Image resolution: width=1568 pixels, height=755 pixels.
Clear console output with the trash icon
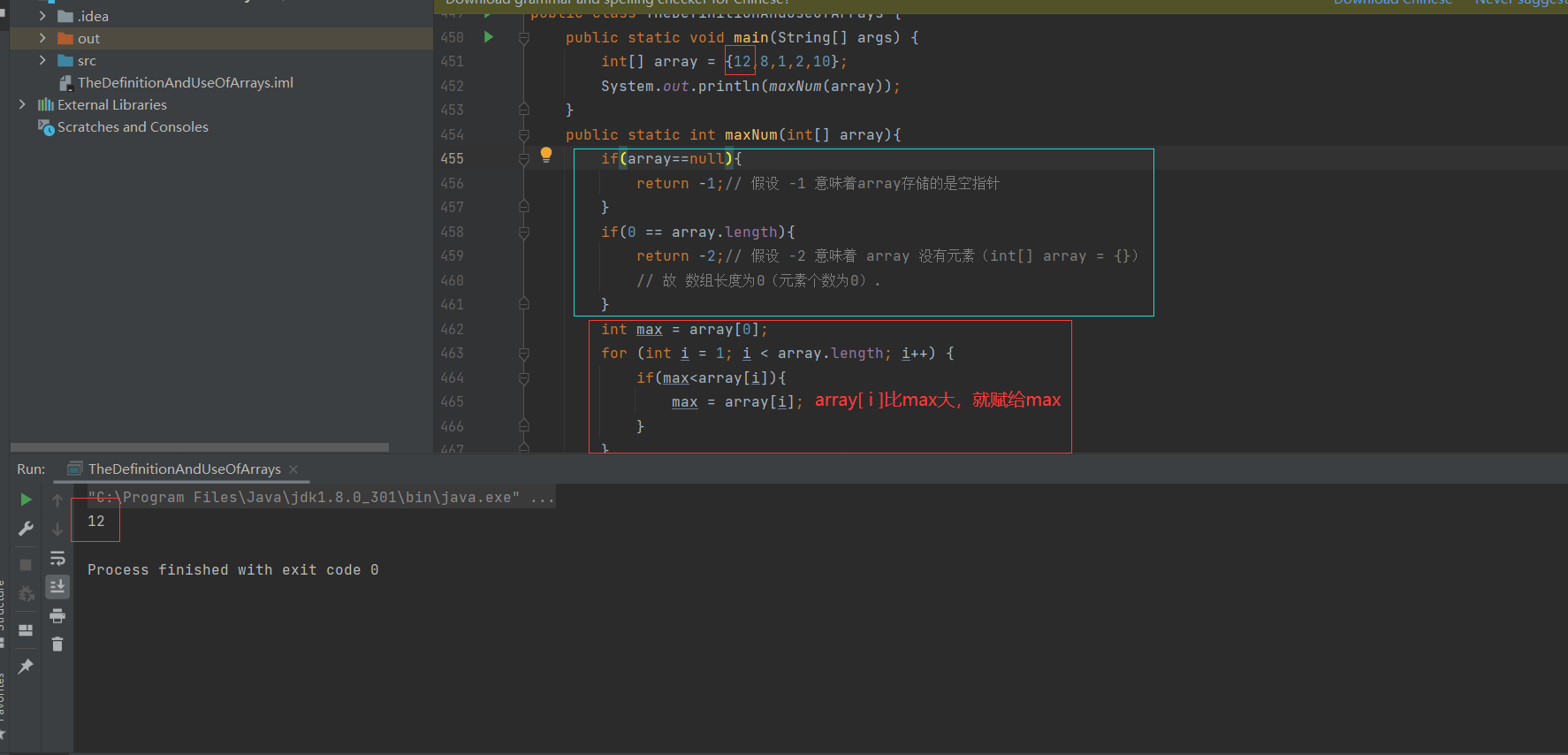click(x=57, y=644)
